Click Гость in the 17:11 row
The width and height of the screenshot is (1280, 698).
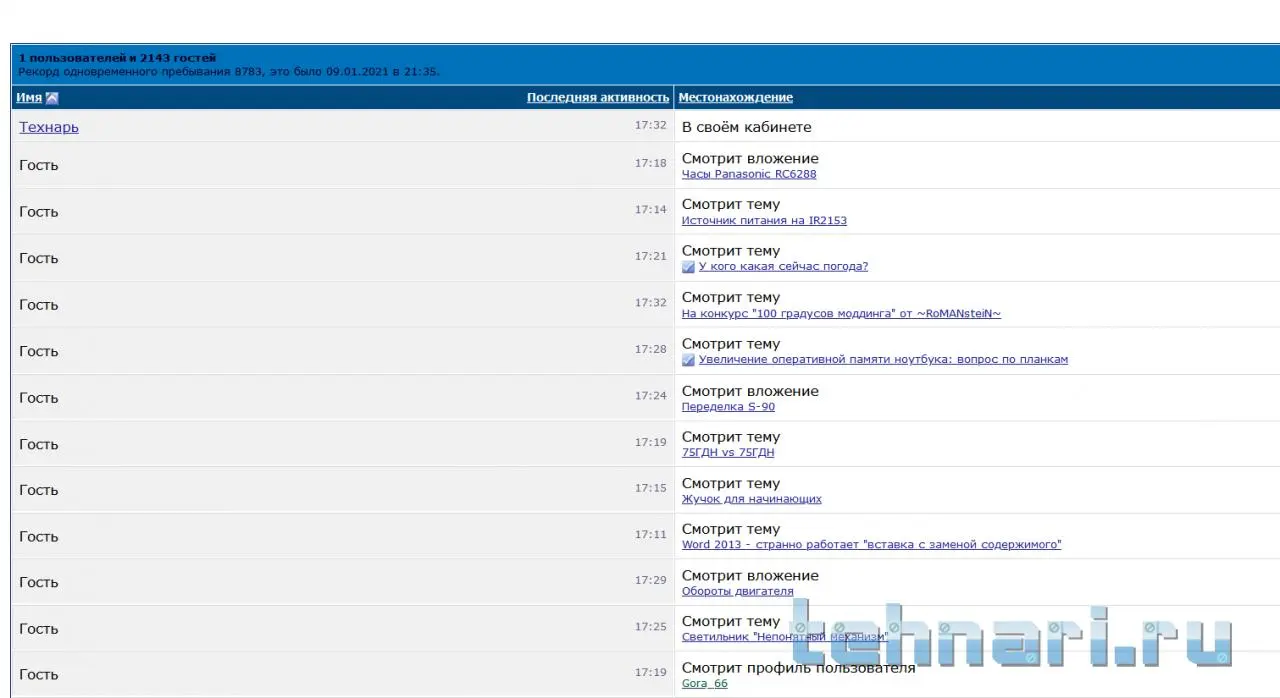tap(39, 537)
